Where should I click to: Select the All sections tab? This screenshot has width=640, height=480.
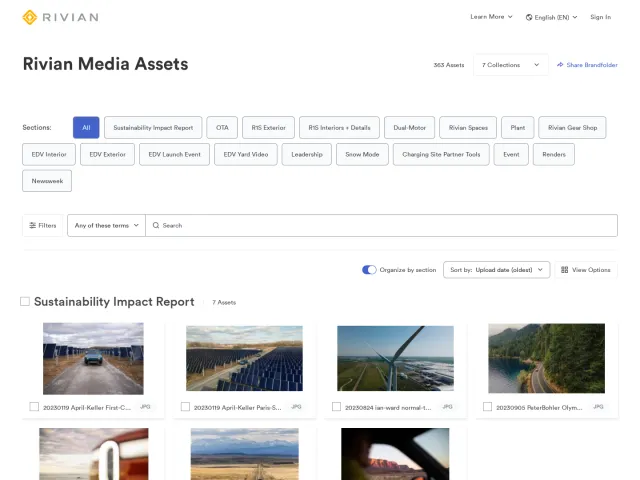(x=86, y=128)
